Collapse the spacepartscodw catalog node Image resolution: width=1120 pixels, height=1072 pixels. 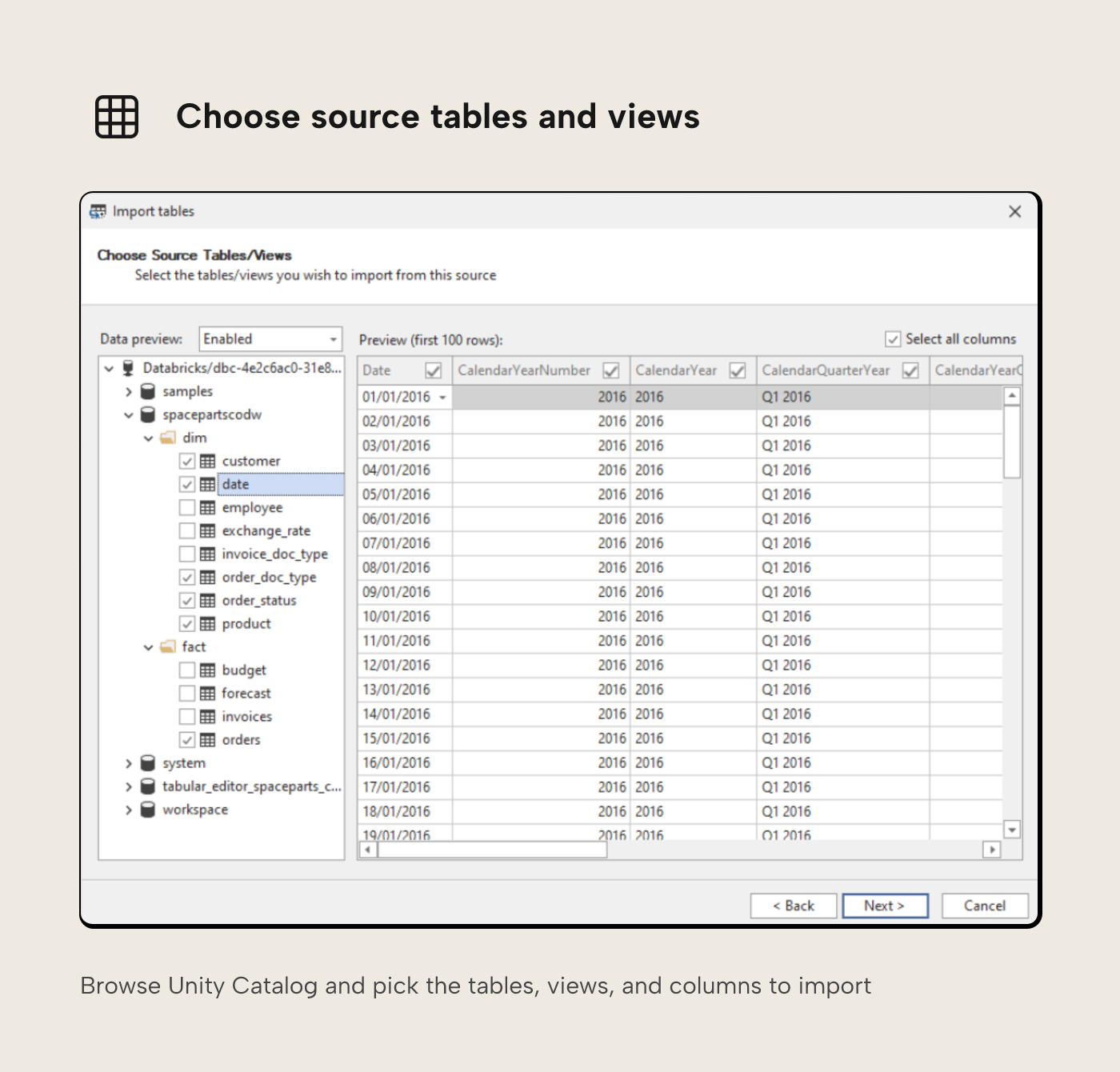(129, 415)
